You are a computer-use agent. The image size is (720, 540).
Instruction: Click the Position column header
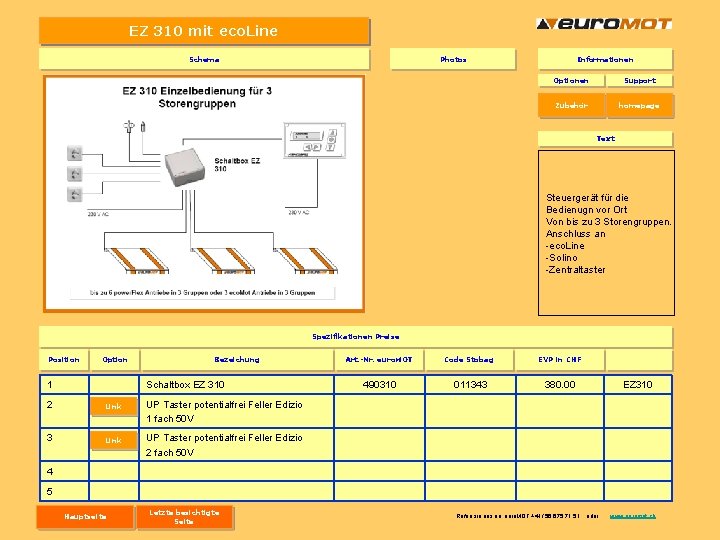pyautogui.click(x=64, y=360)
